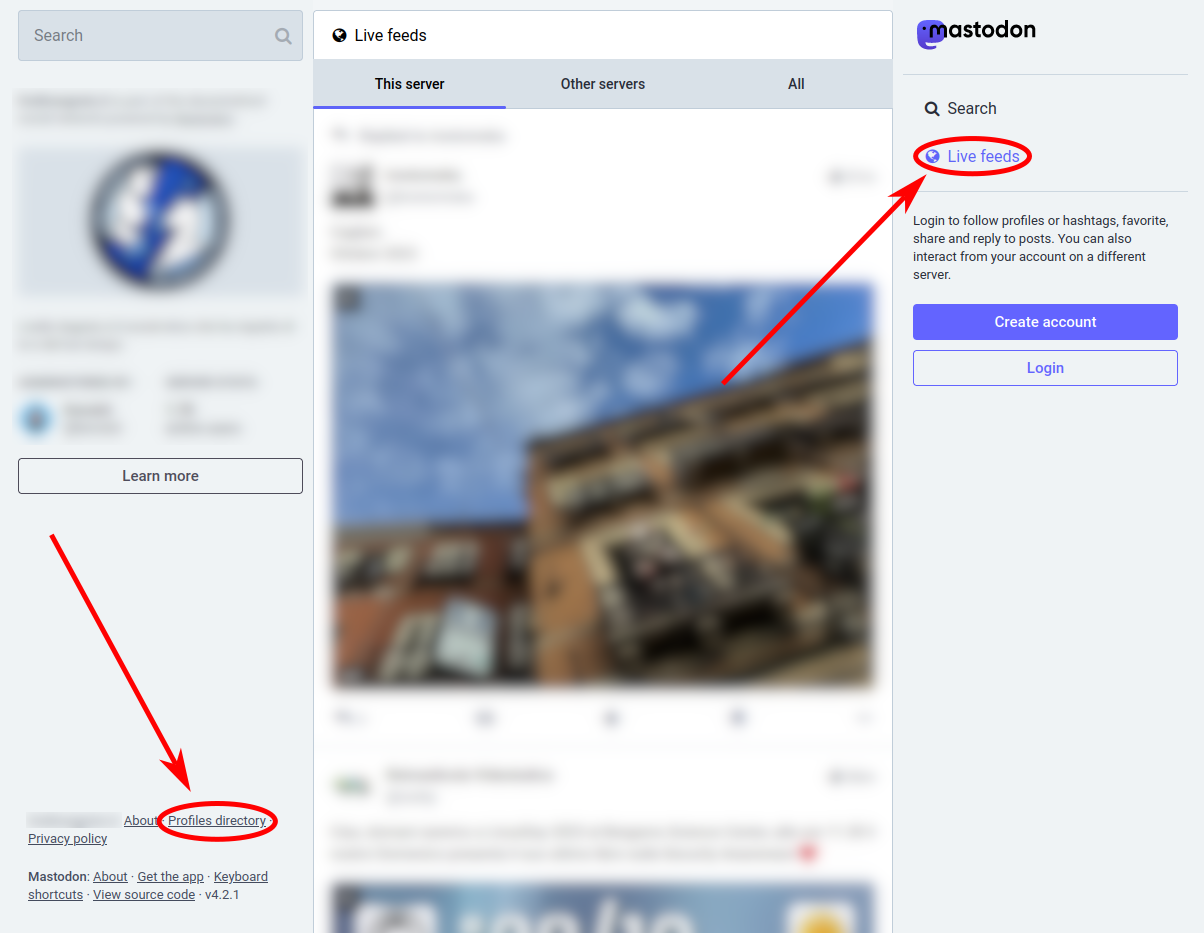Viewport: 1204px width, 933px height.
Task: Click the server banner image in the sidebar
Action: pyautogui.click(x=160, y=221)
